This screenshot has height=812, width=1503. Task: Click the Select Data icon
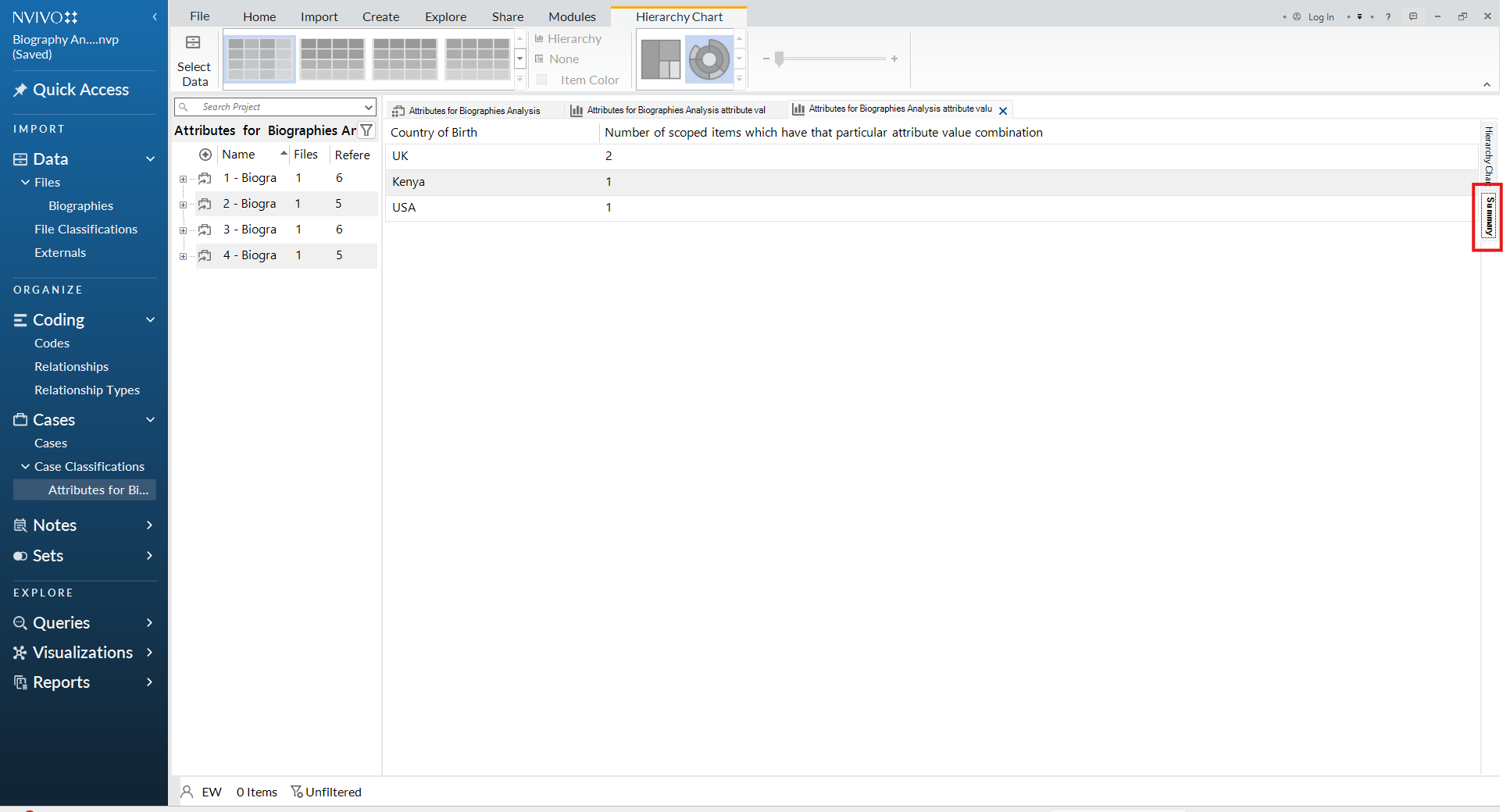click(x=193, y=43)
